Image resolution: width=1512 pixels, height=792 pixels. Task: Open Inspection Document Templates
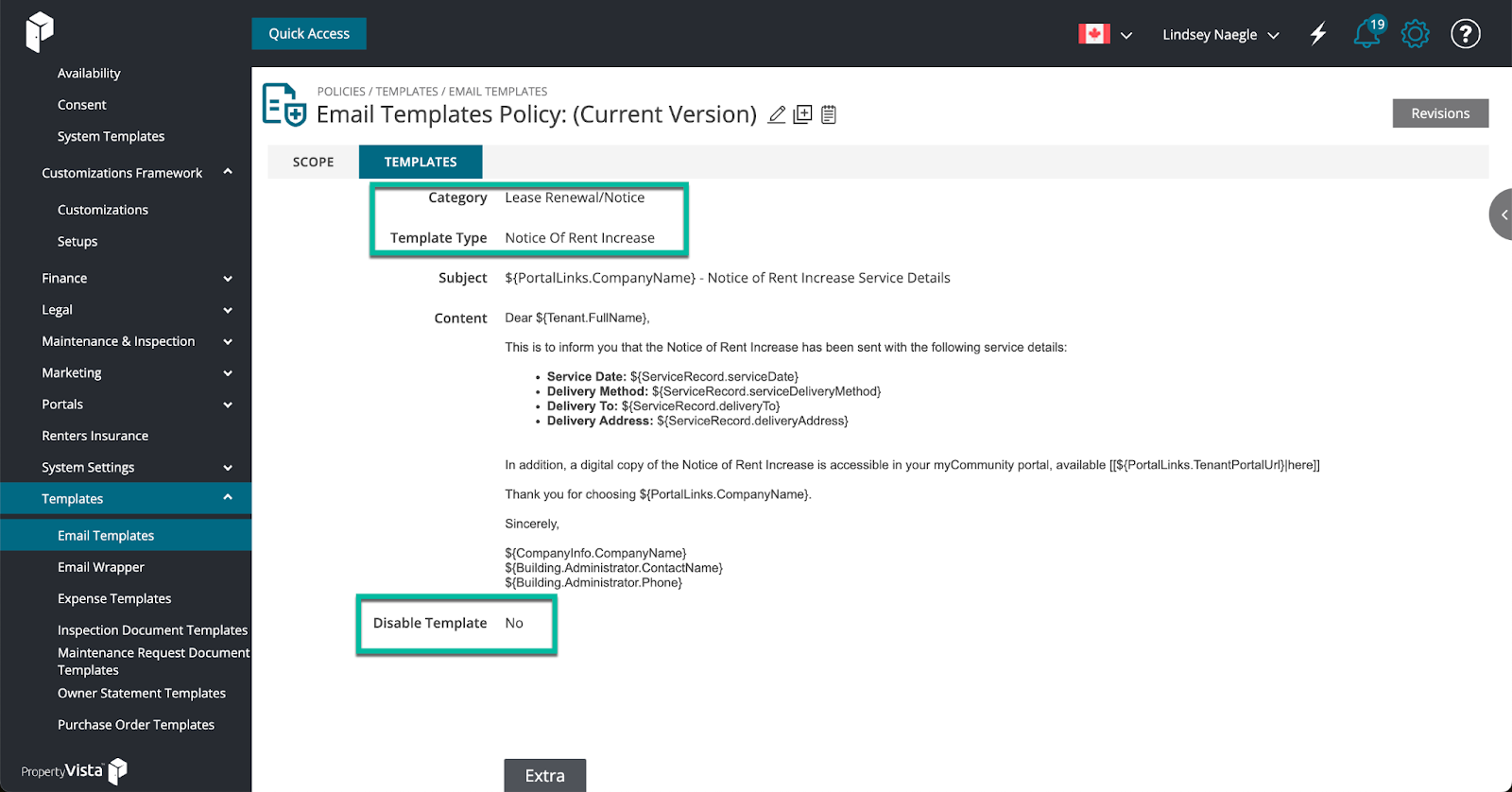[x=152, y=630]
